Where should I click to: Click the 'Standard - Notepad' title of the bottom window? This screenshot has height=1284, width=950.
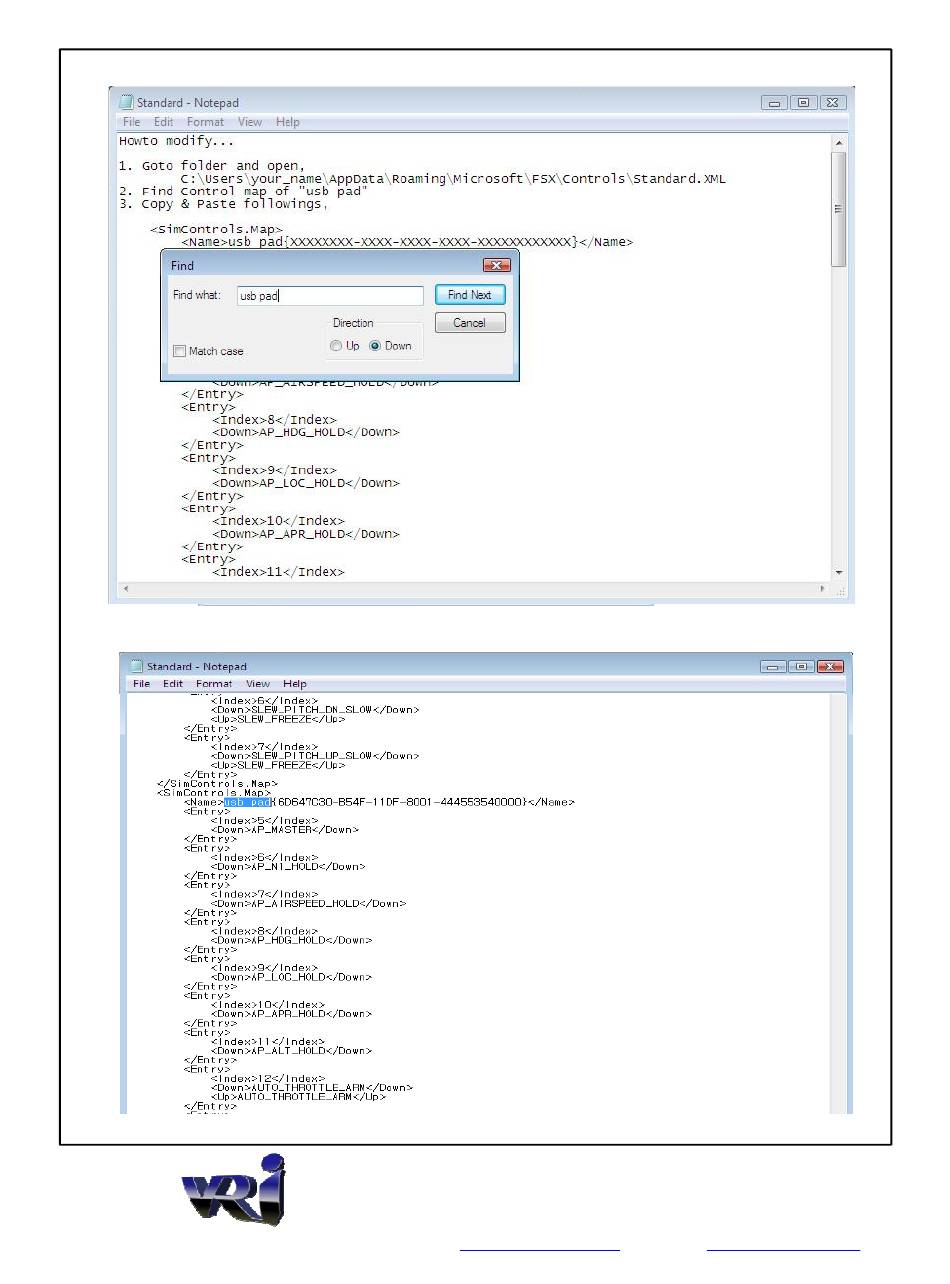pos(197,667)
